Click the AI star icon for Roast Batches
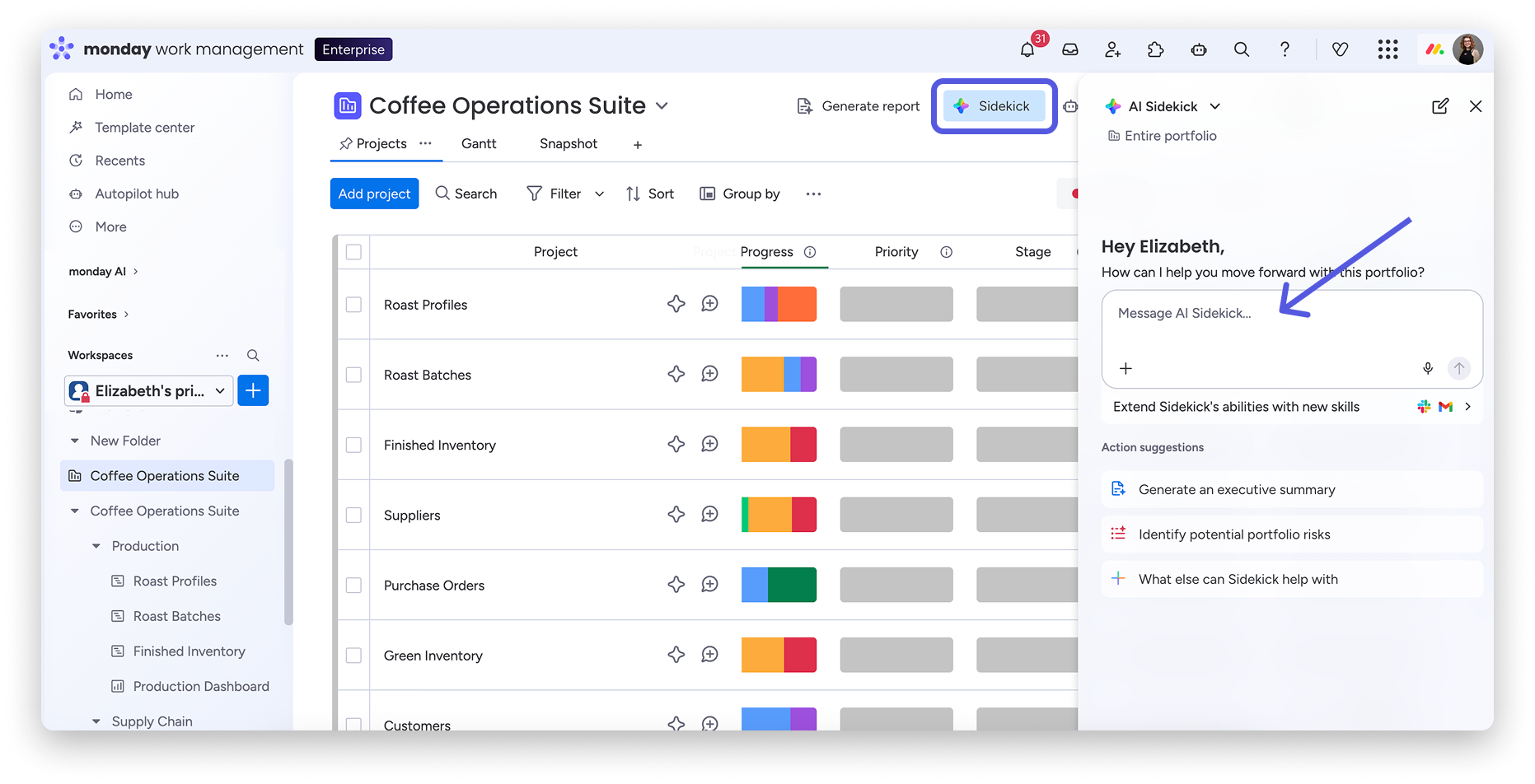The image size is (1535, 784). [676, 374]
